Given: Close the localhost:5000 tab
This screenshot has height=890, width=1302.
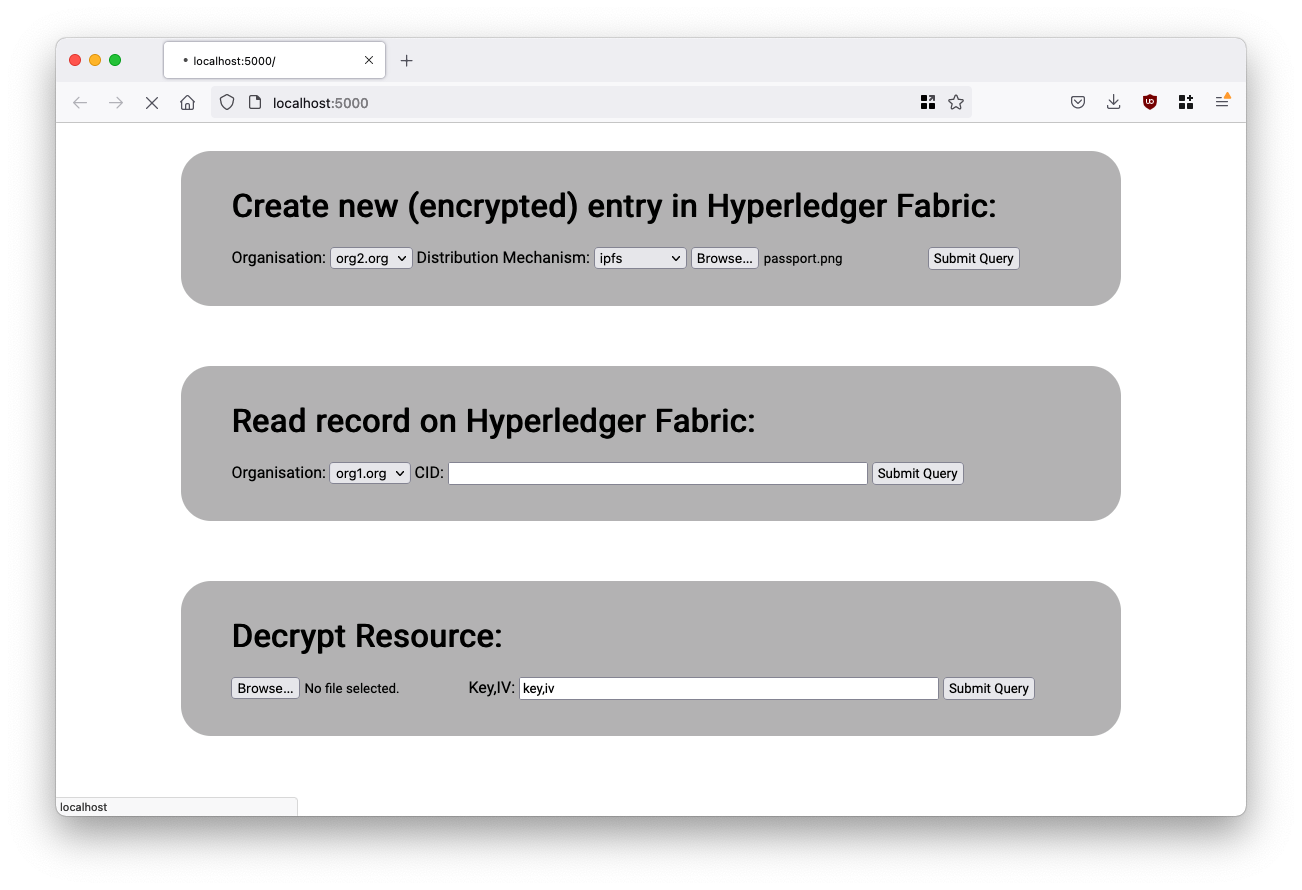Looking at the screenshot, I should pyautogui.click(x=369, y=61).
